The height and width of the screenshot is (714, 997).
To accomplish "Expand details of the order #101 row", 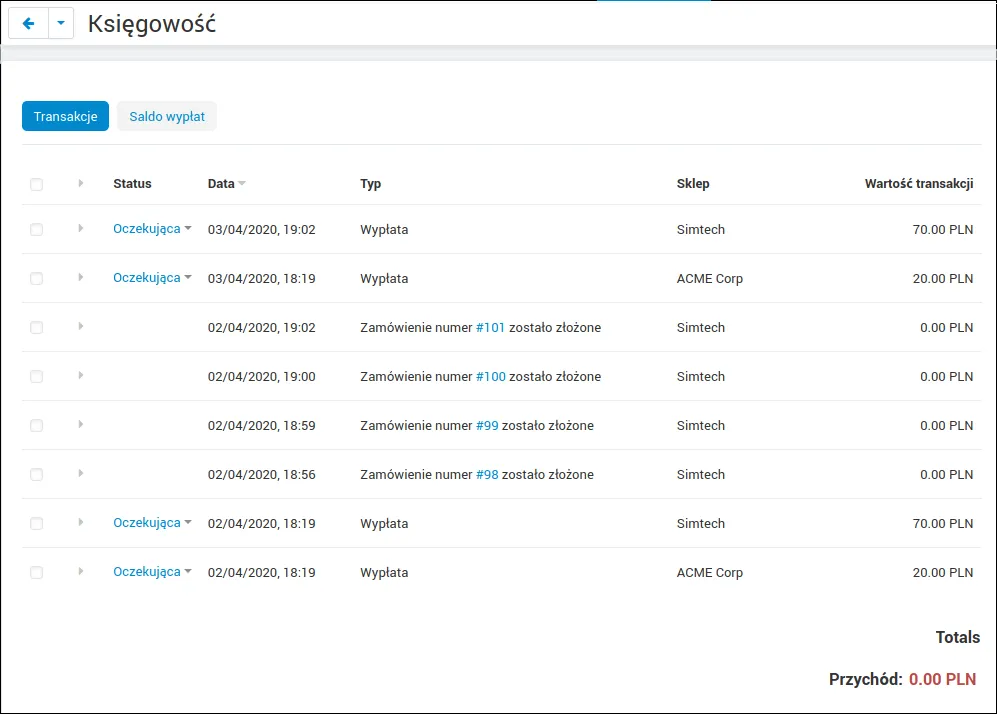I will click(81, 326).
